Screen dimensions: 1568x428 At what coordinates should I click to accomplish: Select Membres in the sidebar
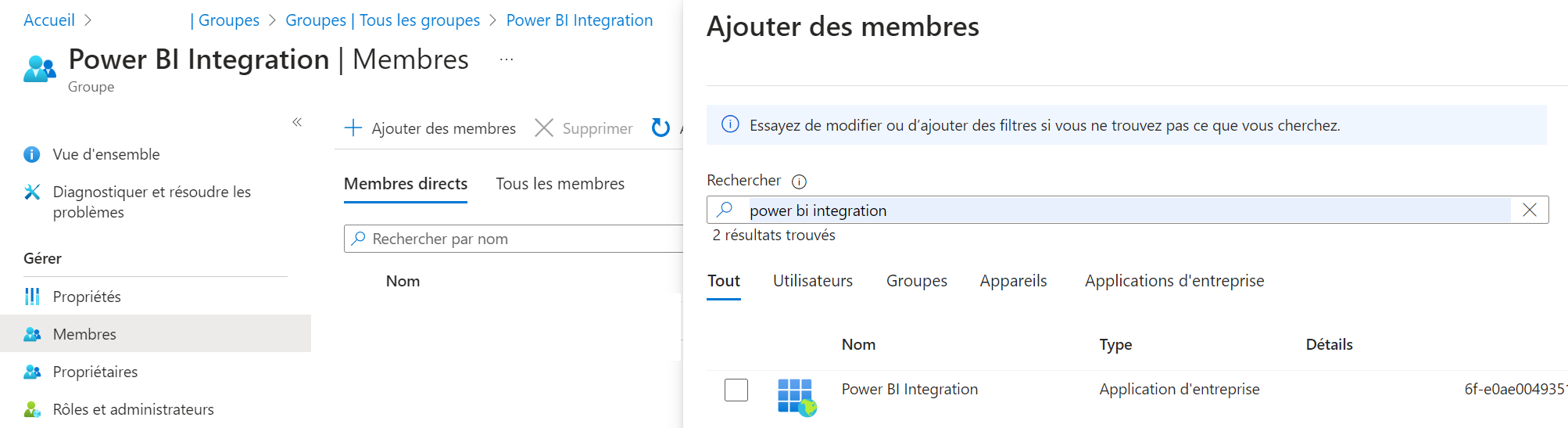tap(156, 334)
